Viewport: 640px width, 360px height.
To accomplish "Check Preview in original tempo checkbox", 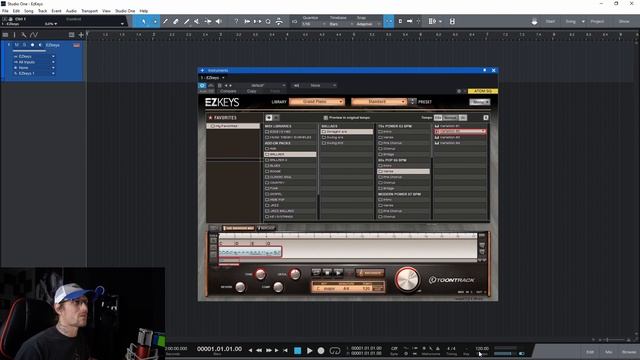I will 326,118.
